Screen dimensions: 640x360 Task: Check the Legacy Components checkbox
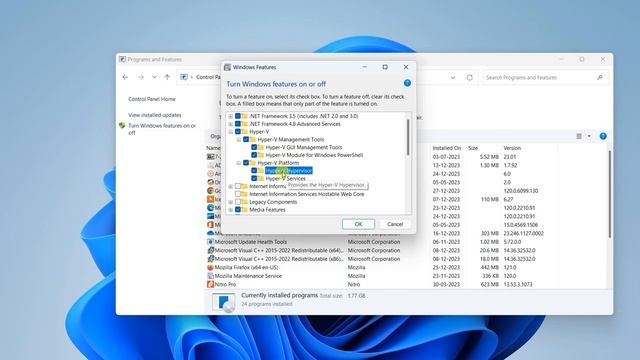tap(238, 202)
